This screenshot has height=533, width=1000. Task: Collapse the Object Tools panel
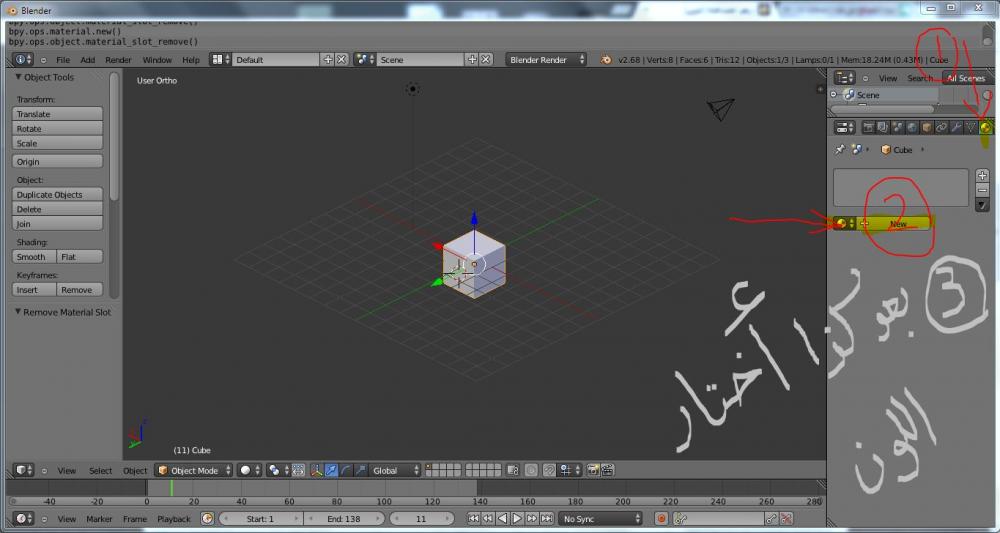[x=18, y=77]
